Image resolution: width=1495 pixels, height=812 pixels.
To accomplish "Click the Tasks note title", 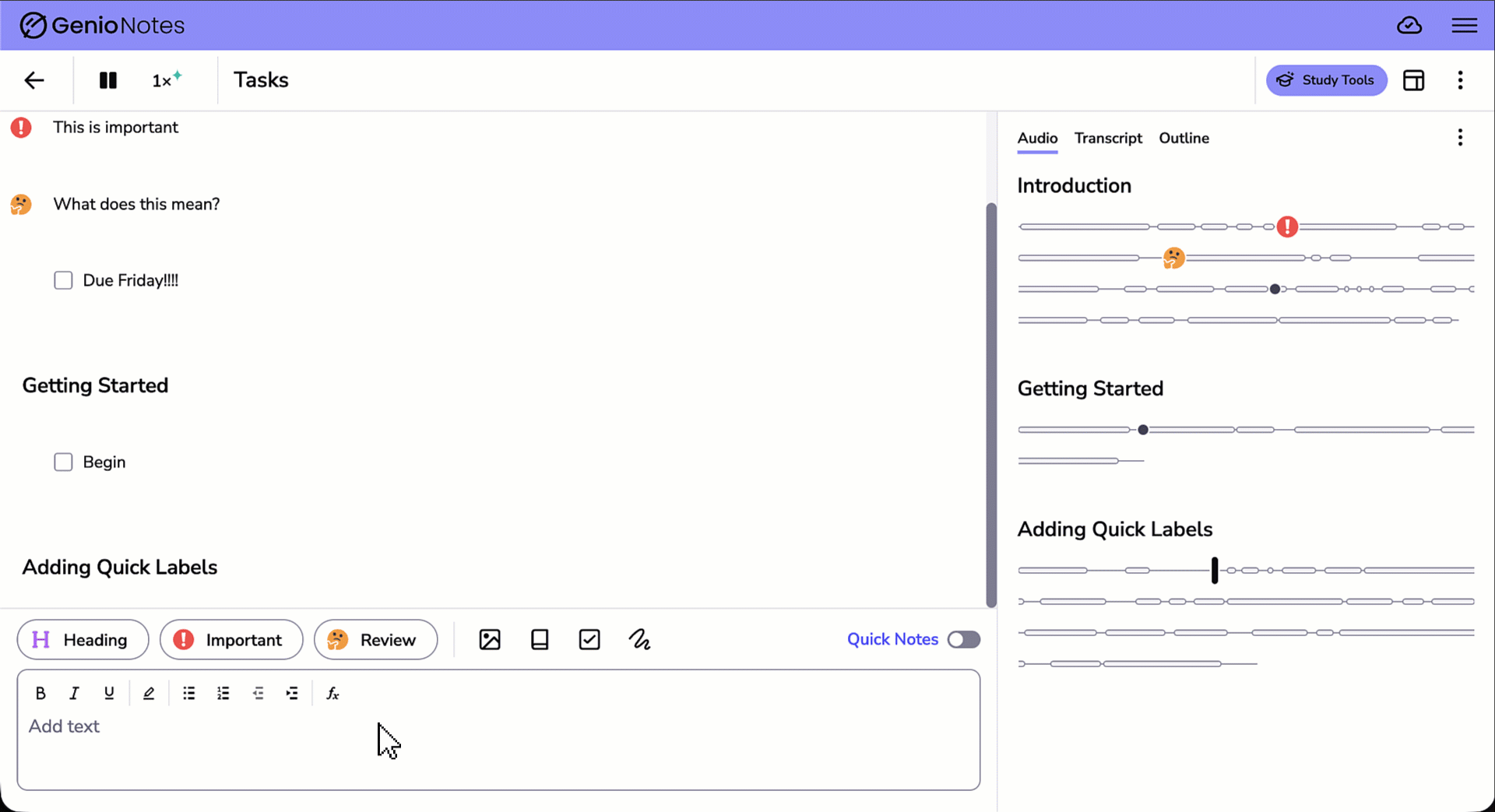I will point(261,80).
